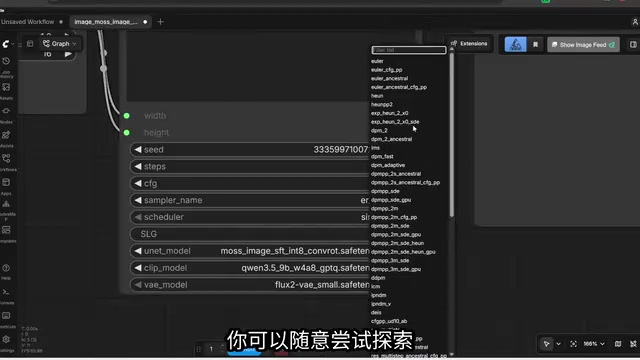Select euler_cfg_pp from the list

(387, 70)
